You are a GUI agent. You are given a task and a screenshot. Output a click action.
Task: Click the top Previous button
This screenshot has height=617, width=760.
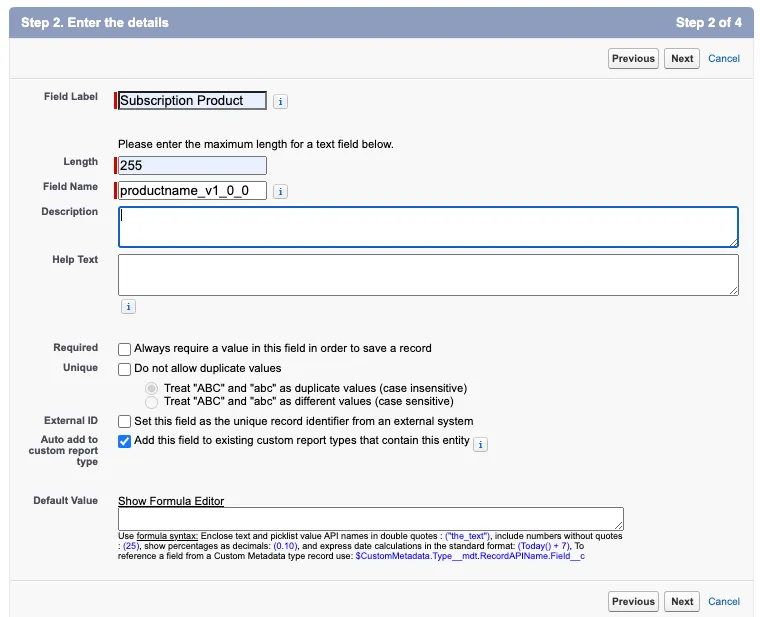[x=633, y=59]
